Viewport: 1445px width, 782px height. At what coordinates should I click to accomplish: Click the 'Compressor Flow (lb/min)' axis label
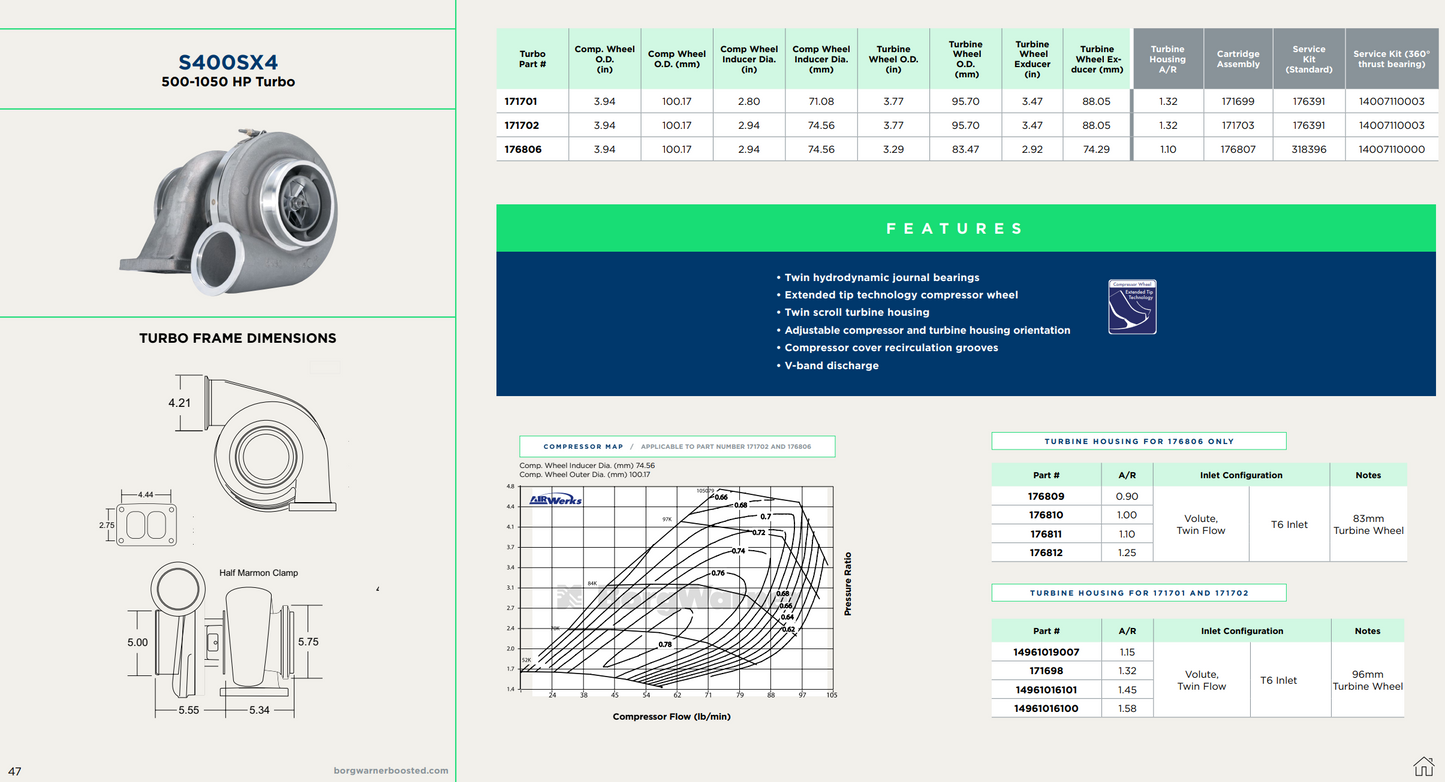tap(671, 716)
